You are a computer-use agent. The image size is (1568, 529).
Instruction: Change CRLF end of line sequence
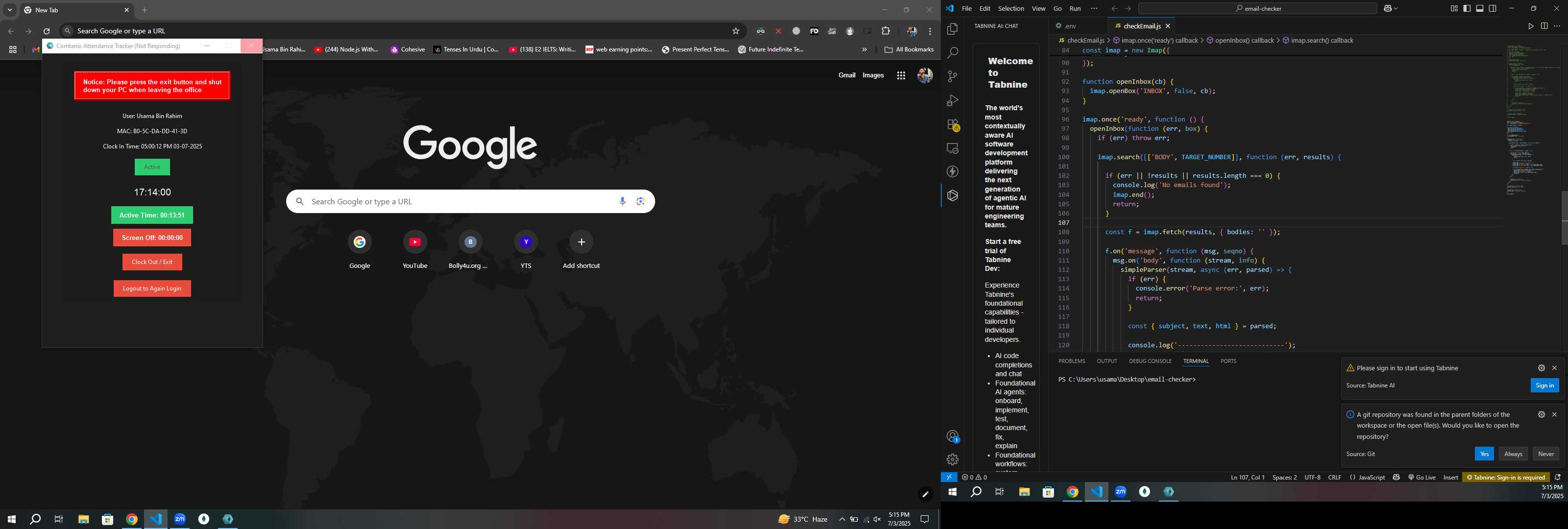pyautogui.click(x=1334, y=477)
